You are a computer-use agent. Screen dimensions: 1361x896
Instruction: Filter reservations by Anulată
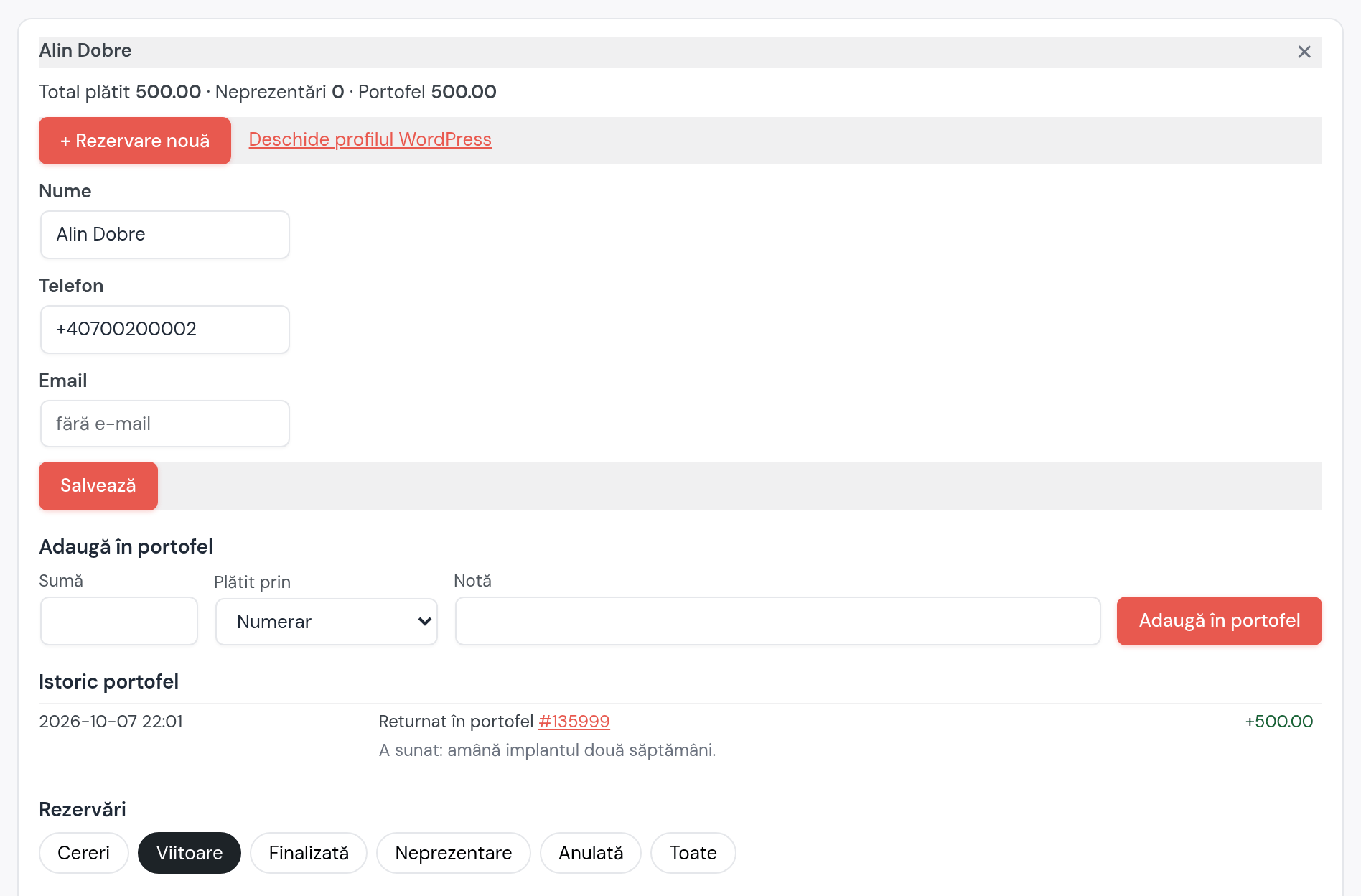pos(591,853)
